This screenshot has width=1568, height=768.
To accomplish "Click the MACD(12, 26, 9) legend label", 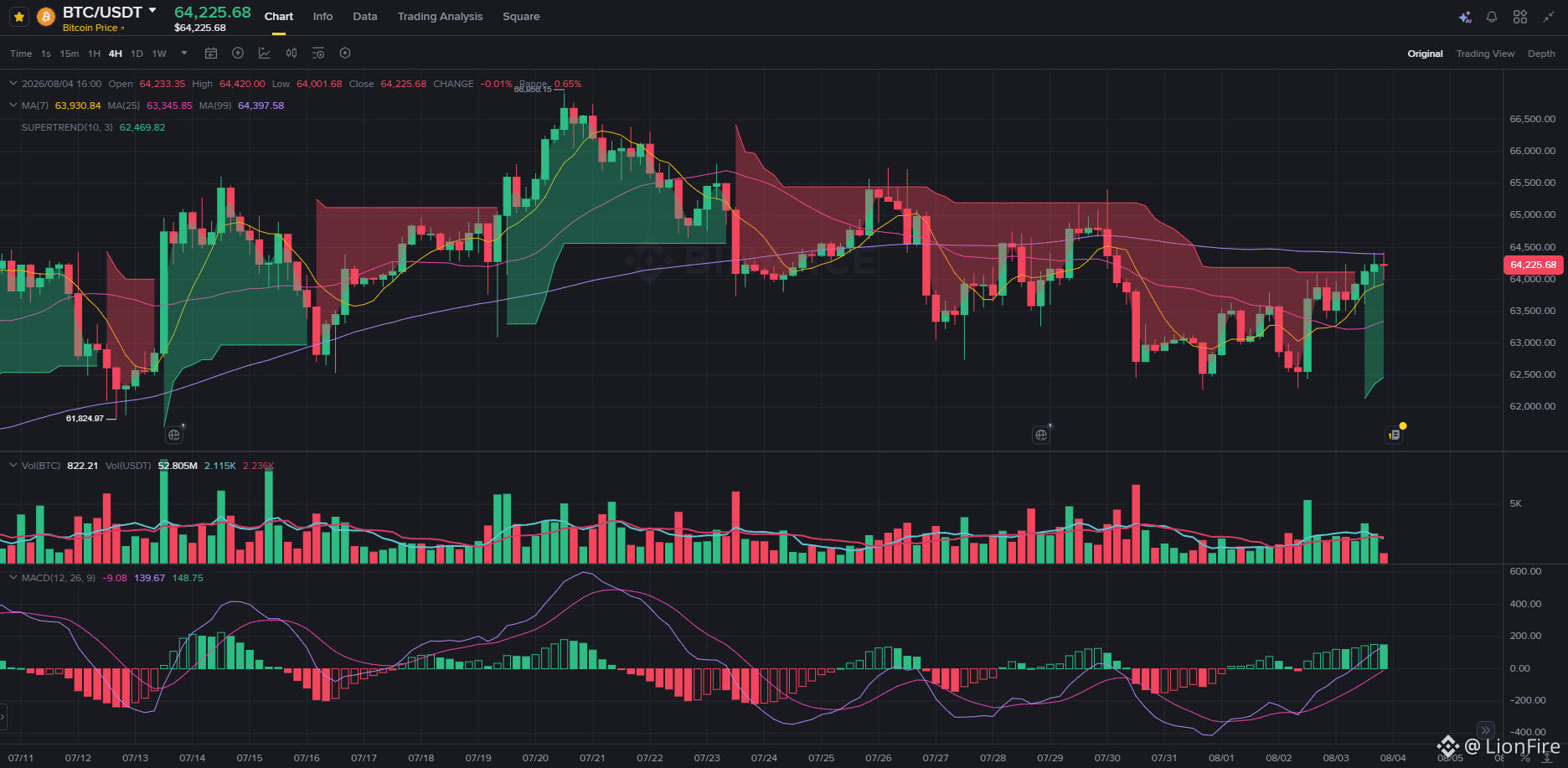I will tap(59, 578).
